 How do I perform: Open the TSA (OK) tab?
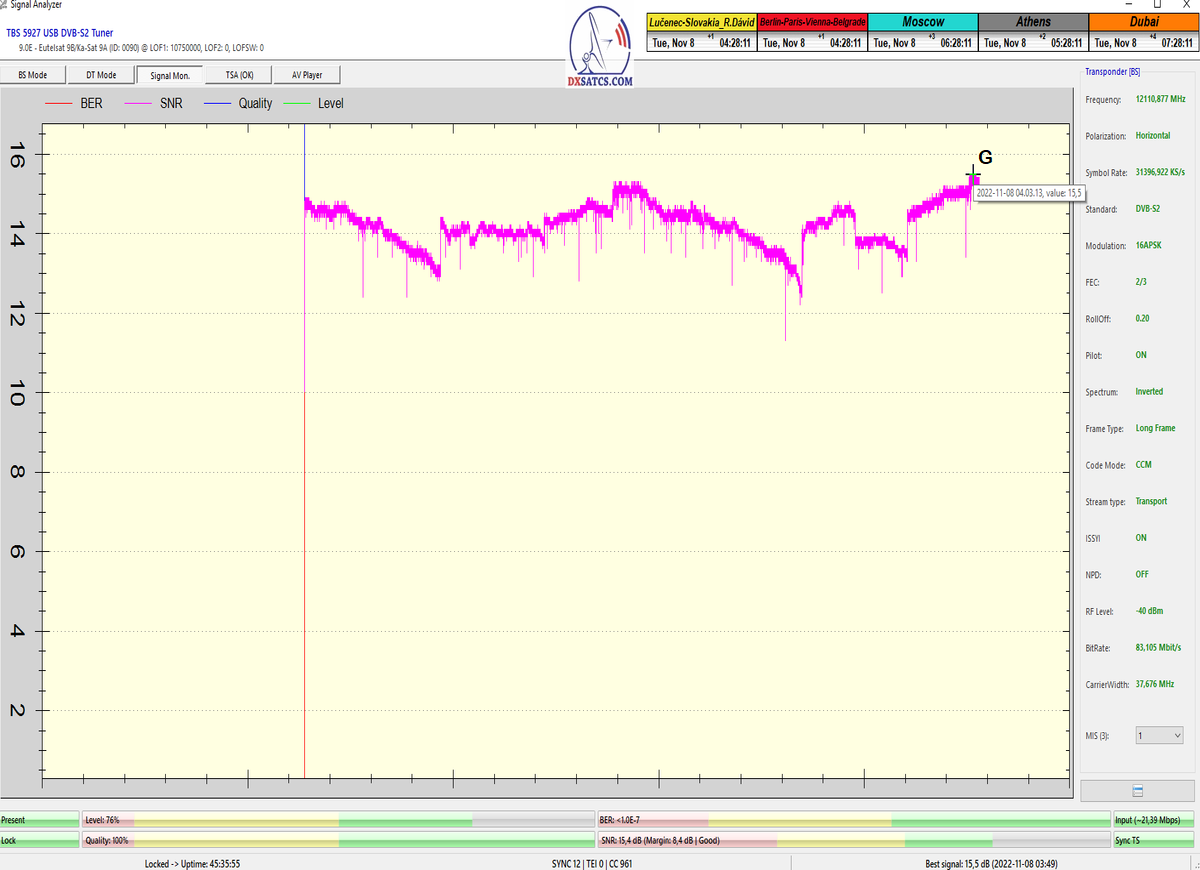239,75
